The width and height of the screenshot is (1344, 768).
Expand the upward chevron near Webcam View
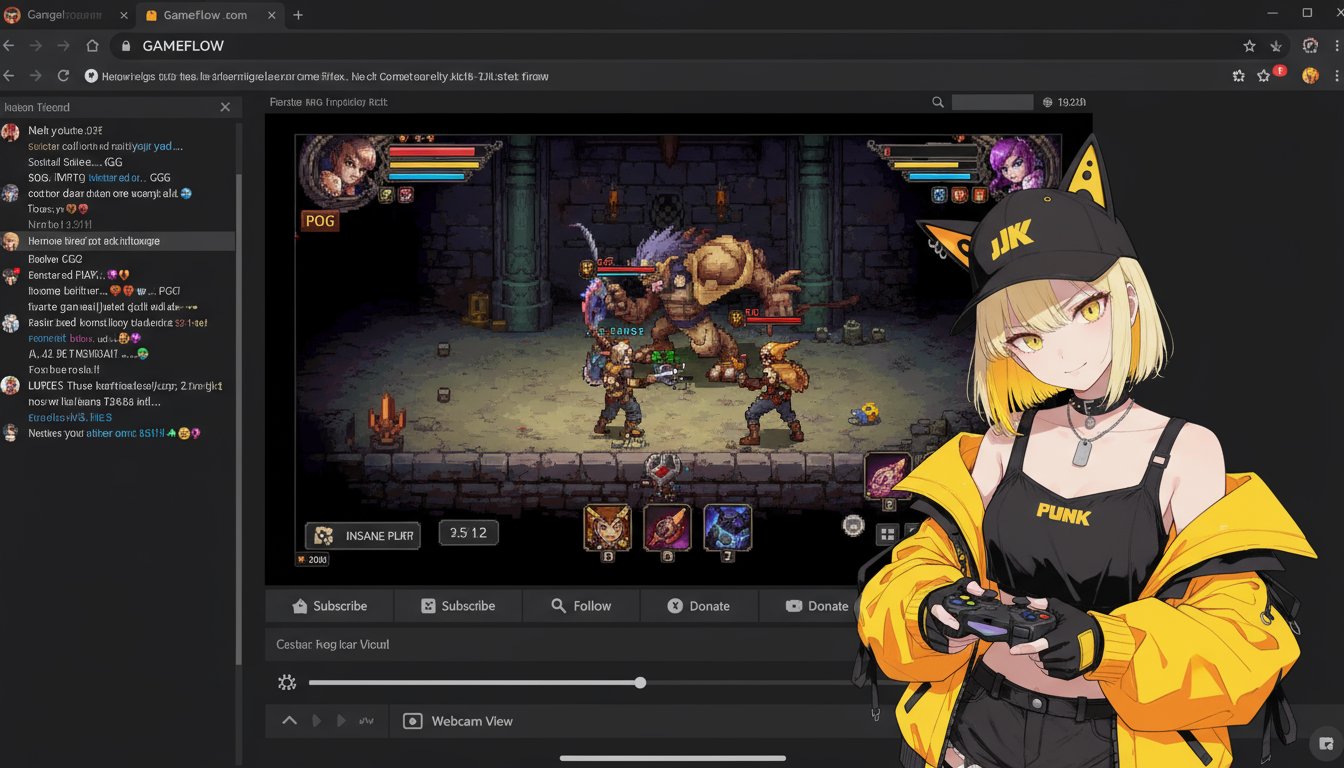[x=289, y=721]
